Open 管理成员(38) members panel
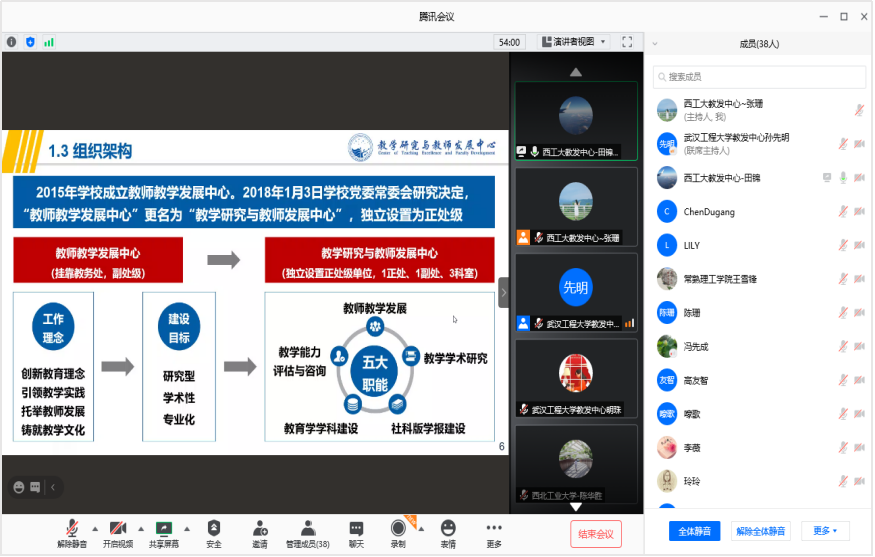875x557 pixels. coord(307,534)
